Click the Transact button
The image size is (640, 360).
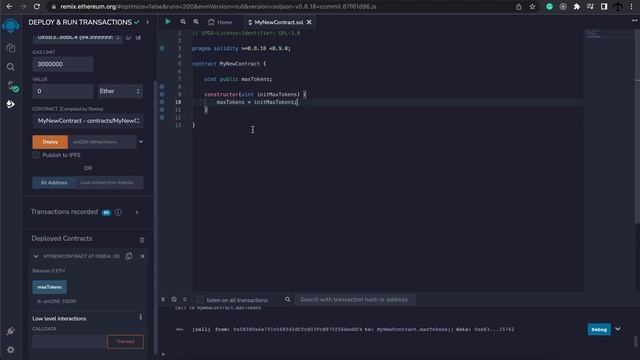coord(125,342)
